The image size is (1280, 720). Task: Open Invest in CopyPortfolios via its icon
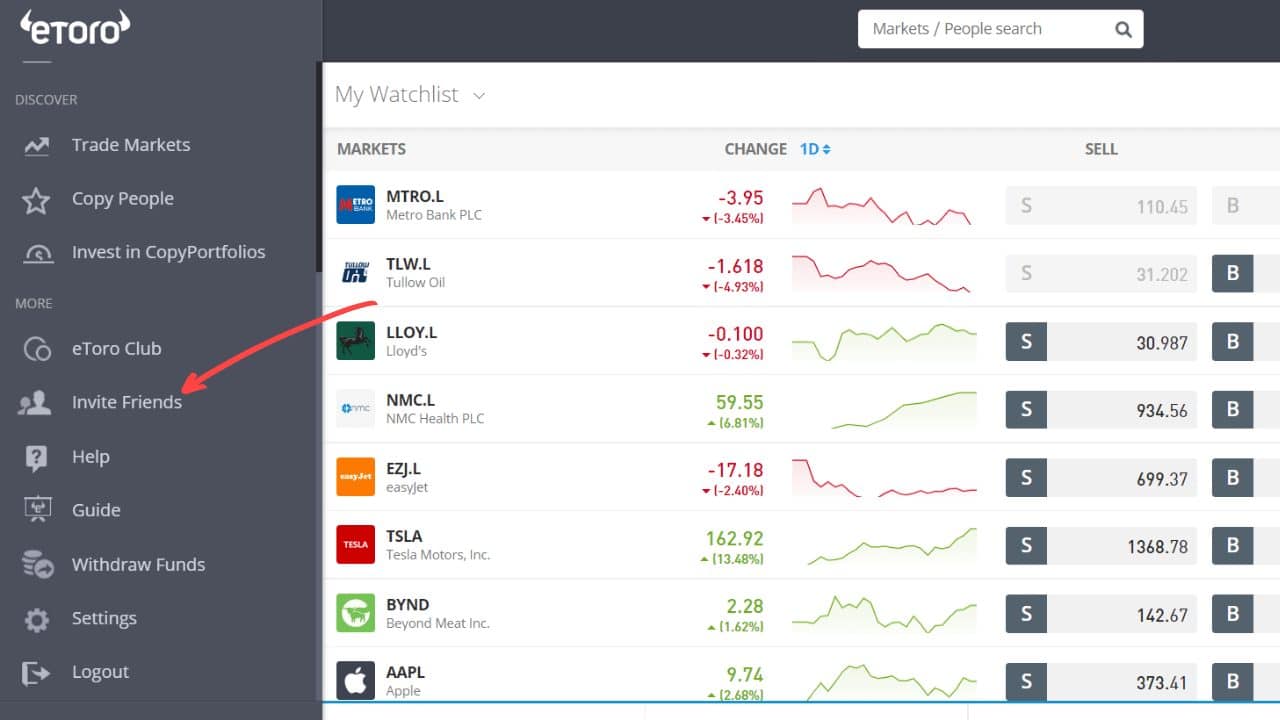click(x=36, y=252)
